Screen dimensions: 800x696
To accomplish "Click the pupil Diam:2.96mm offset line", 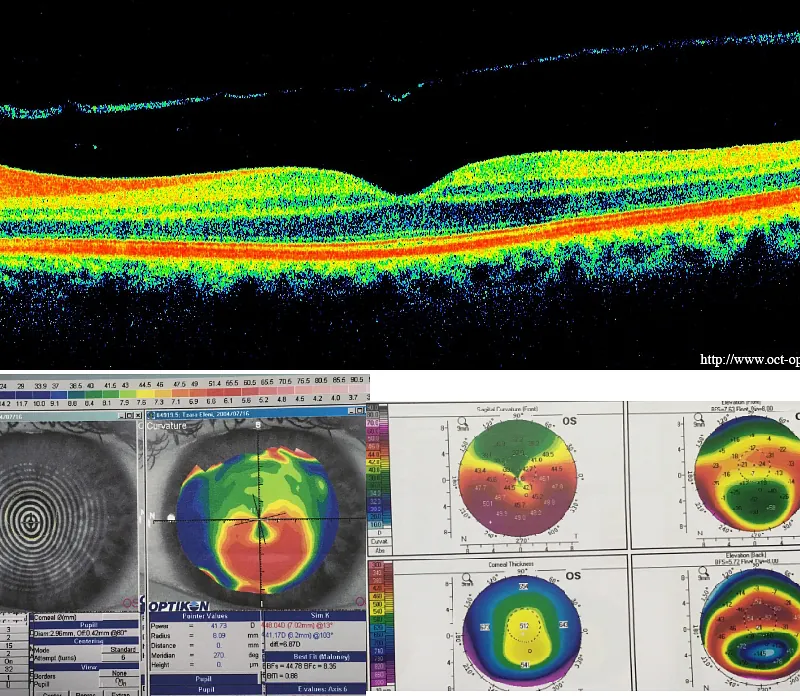I will (80, 633).
